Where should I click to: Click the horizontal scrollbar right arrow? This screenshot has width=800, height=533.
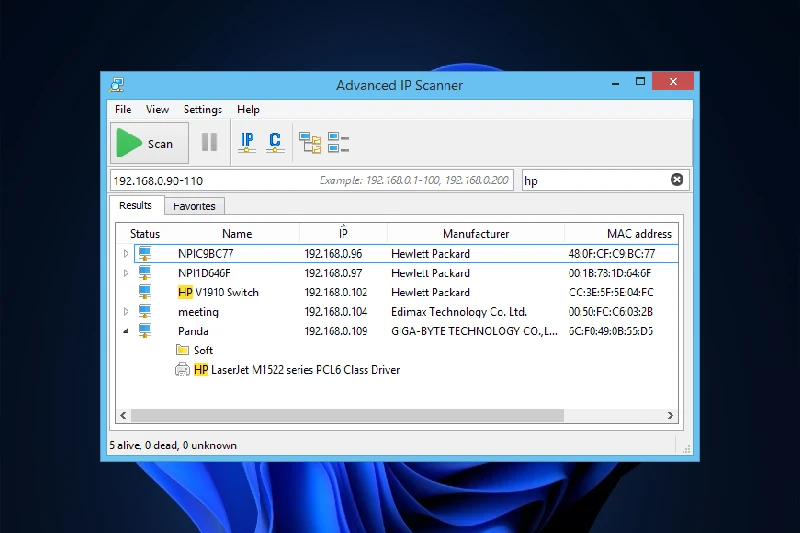pos(670,416)
